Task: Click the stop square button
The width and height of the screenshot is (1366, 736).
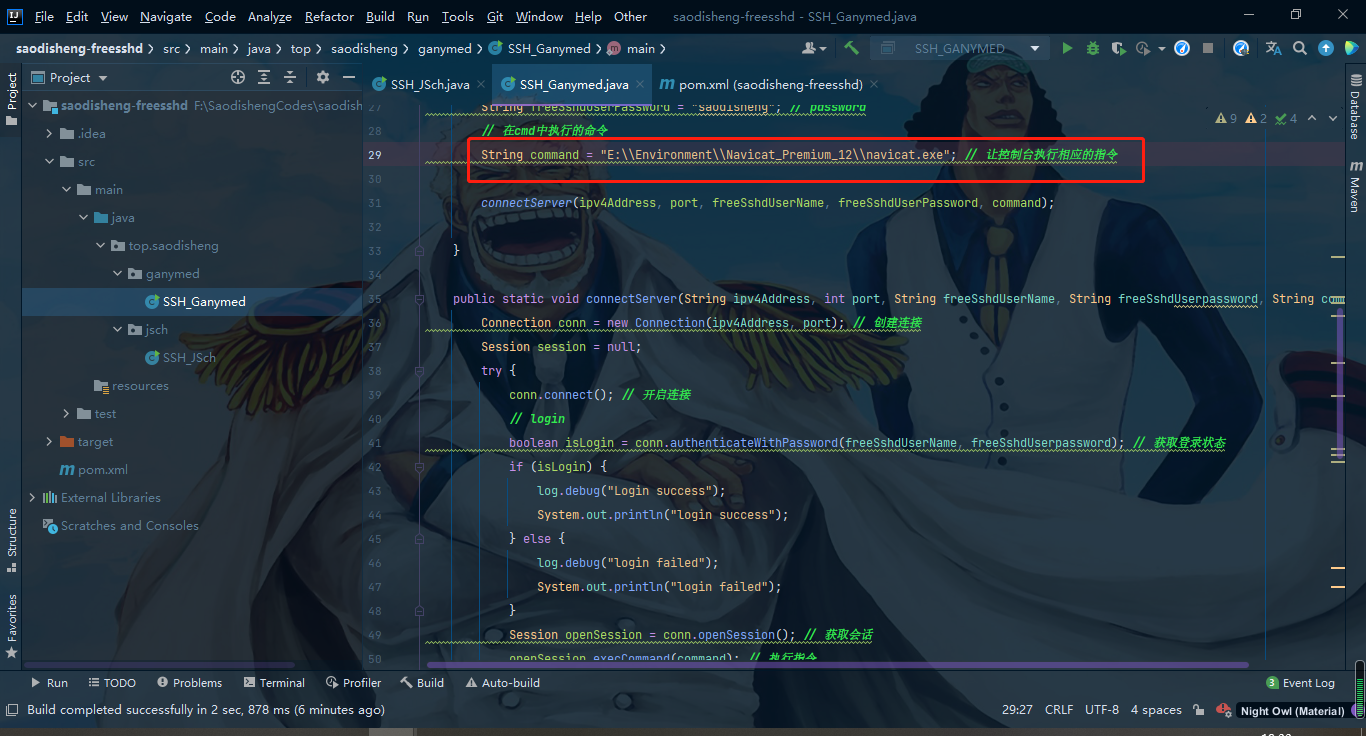Action: click(x=1208, y=48)
